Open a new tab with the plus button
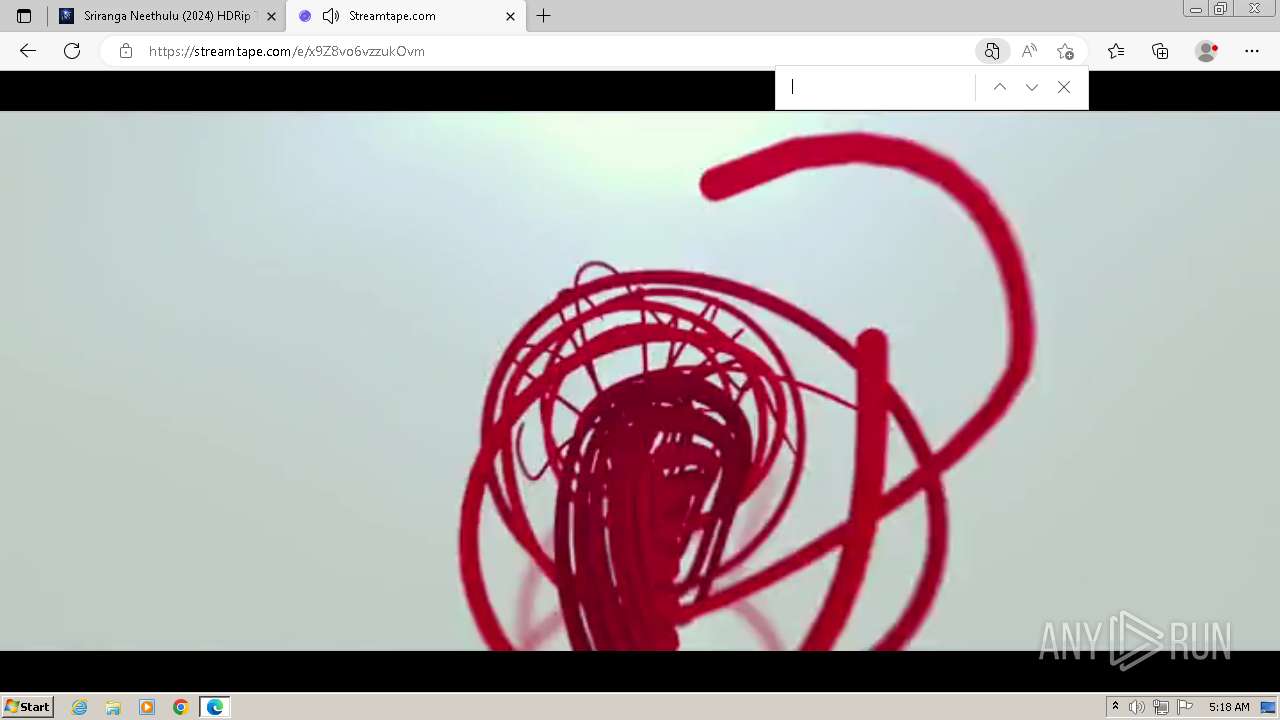The image size is (1280, 720). pos(543,16)
